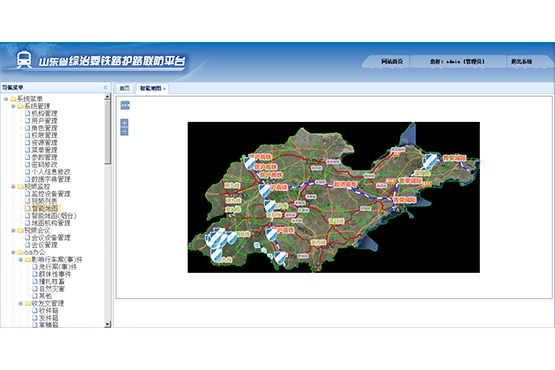Click the navigation tree scrollbar down arrow

(x=108, y=324)
